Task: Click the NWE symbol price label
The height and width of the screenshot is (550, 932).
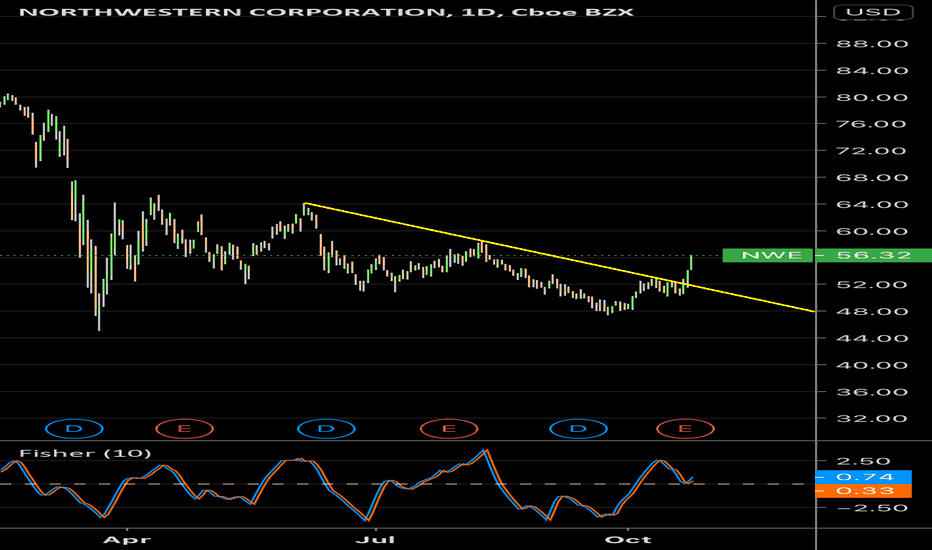Action: click(767, 256)
